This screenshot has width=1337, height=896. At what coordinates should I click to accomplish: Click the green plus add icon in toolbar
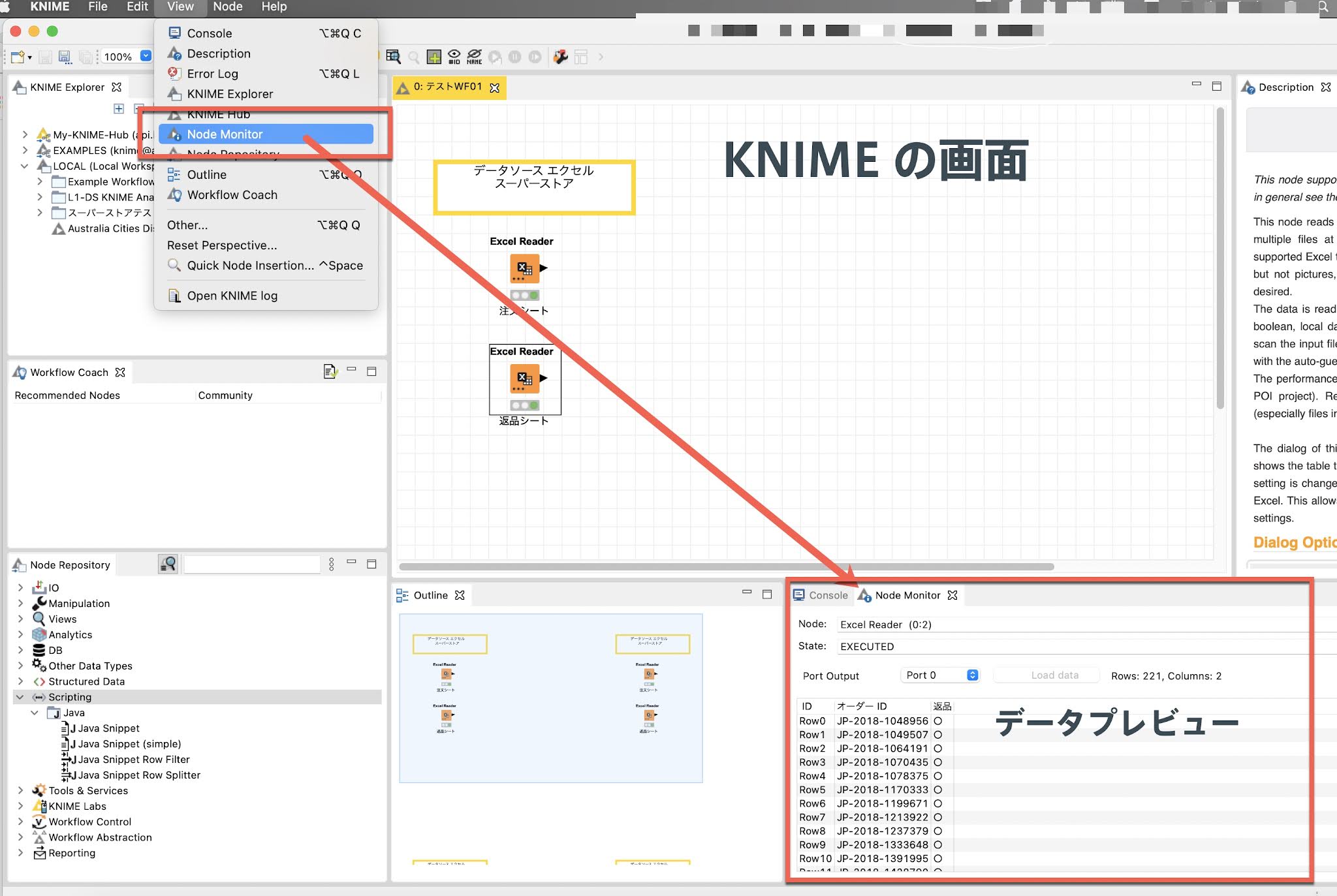(x=434, y=57)
